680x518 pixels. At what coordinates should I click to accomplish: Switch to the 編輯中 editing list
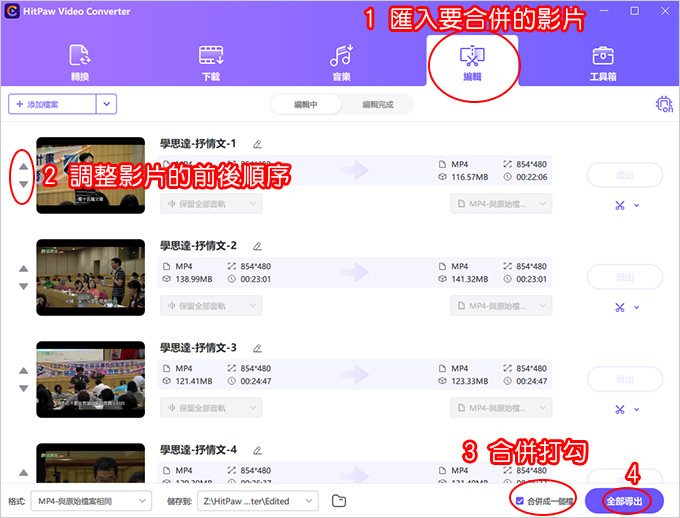(306, 105)
